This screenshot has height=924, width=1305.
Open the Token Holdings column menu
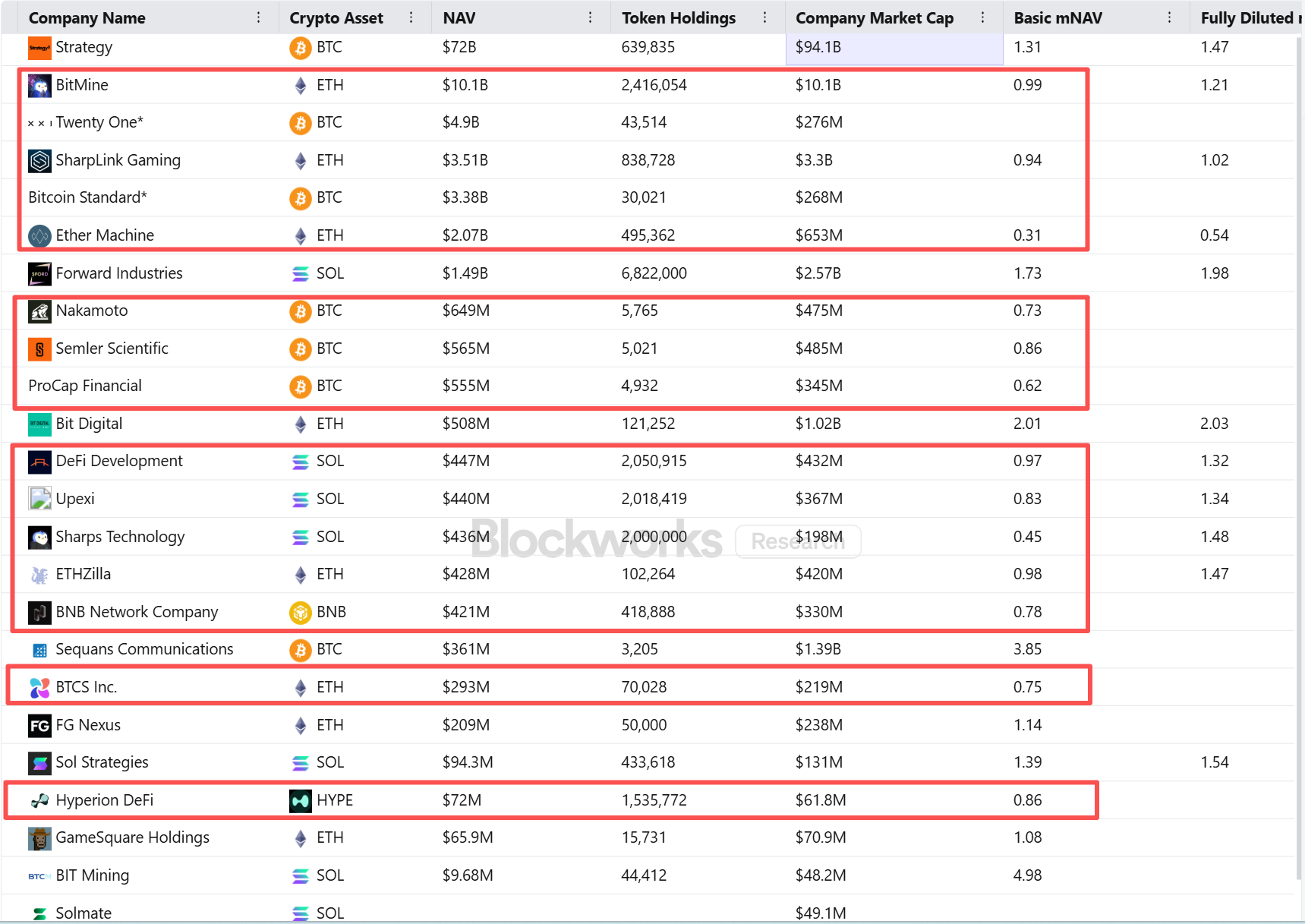click(x=764, y=17)
